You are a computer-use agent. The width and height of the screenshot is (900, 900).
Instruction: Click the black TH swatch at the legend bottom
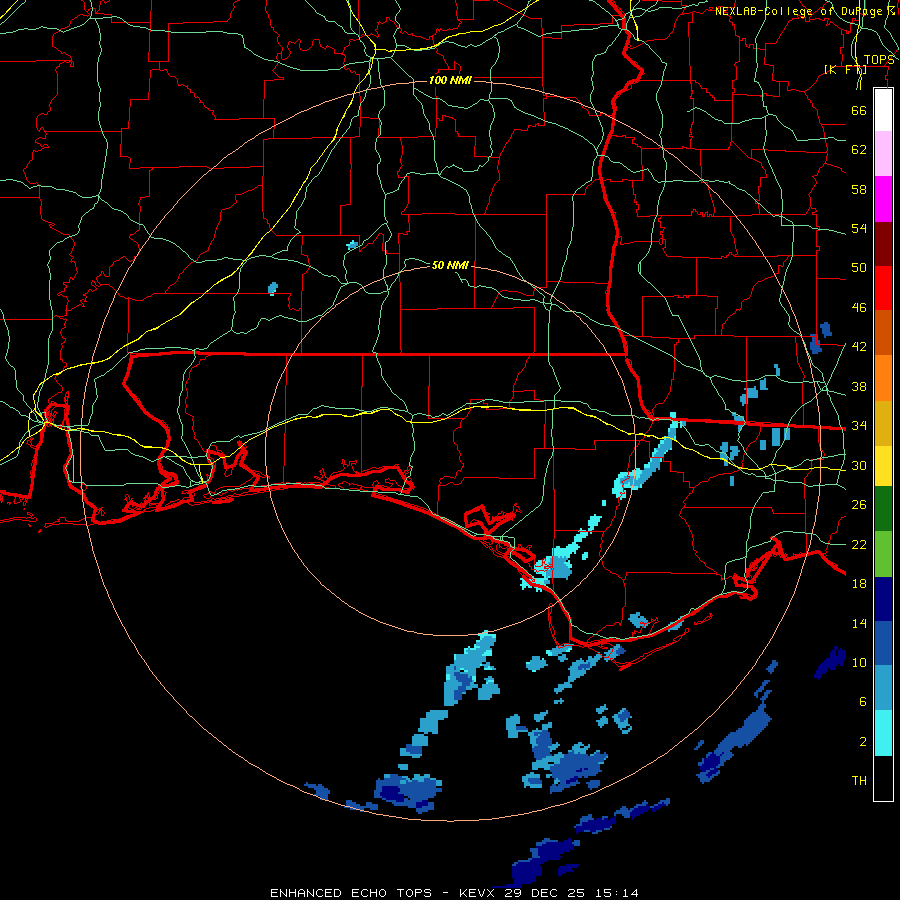click(883, 778)
